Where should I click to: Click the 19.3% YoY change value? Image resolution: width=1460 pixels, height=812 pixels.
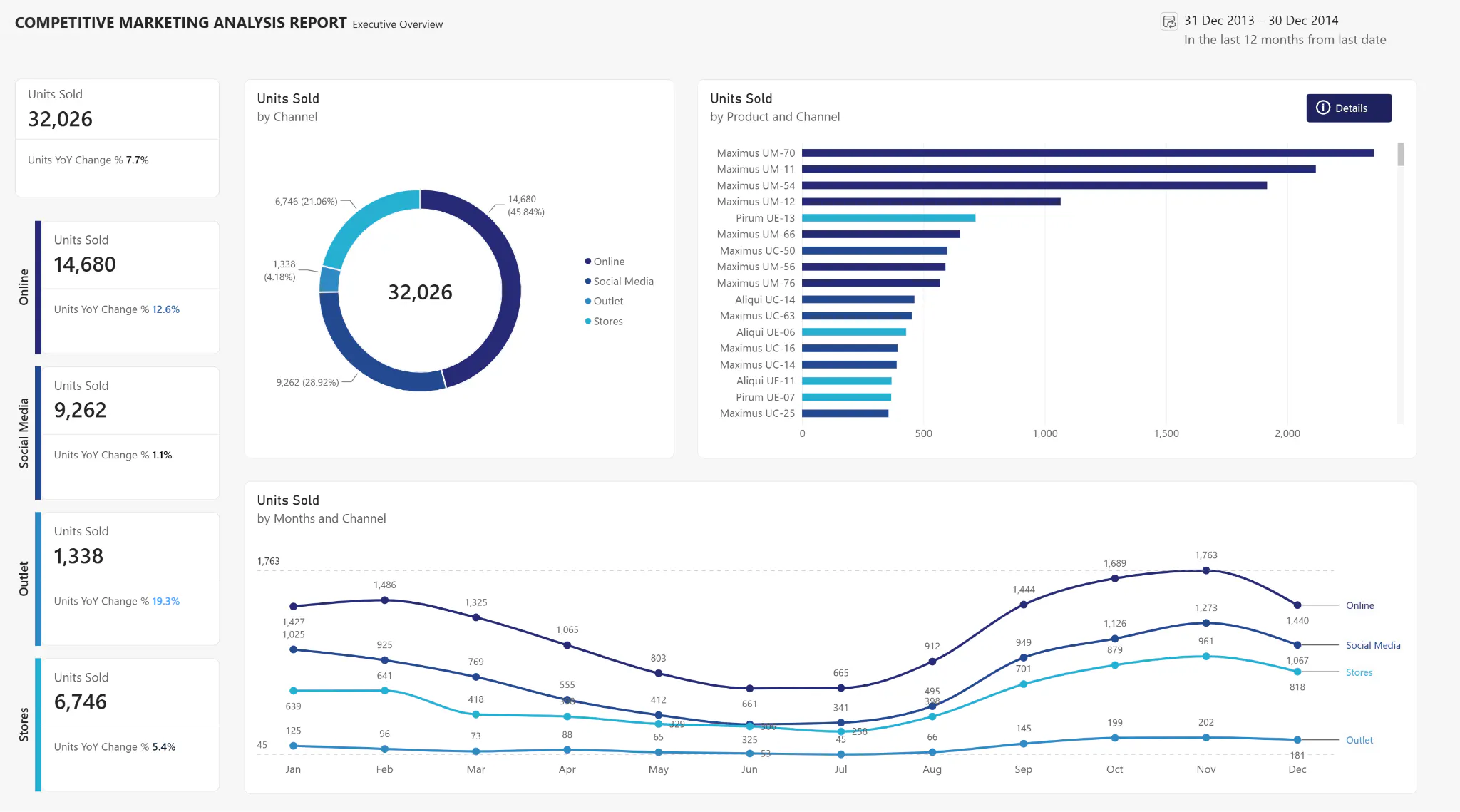tap(165, 601)
